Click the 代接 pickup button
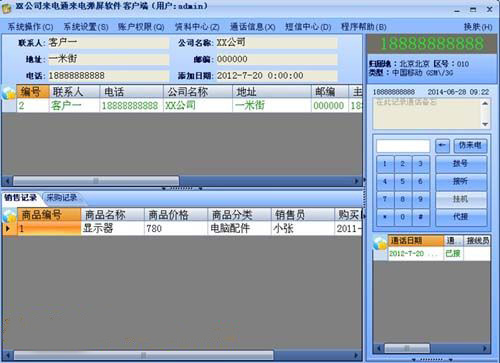Image resolution: width=500 pixels, height=363 pixels. (461, 217)
